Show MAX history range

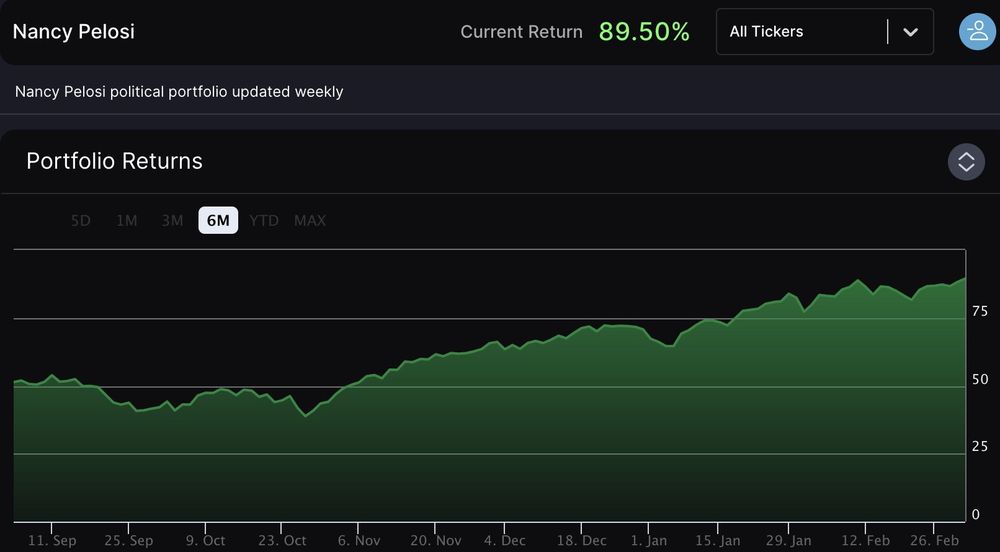click(310, 220)
